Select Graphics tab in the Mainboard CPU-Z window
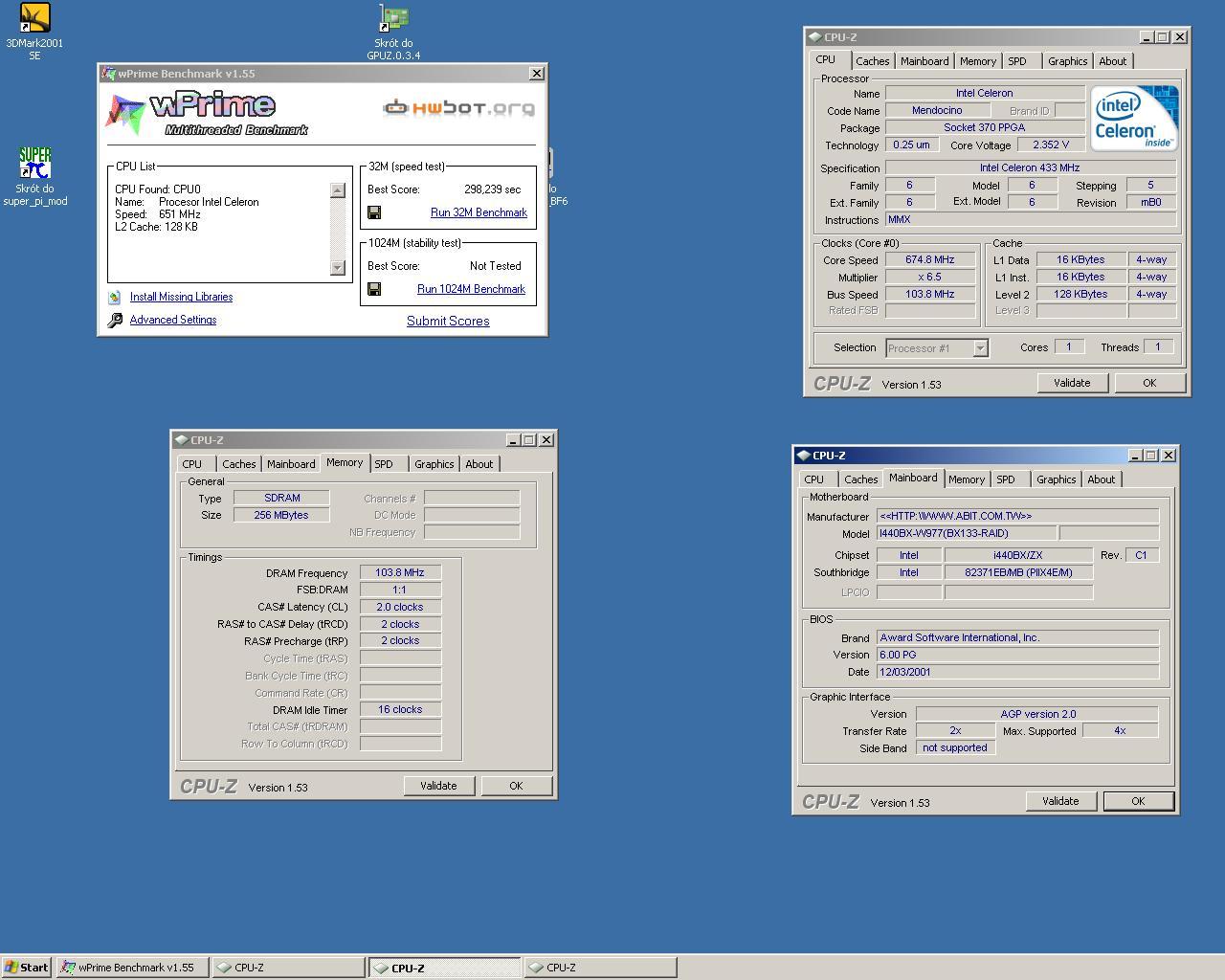This screenshot has height=980, width=1225. [x=1056, y=479]
